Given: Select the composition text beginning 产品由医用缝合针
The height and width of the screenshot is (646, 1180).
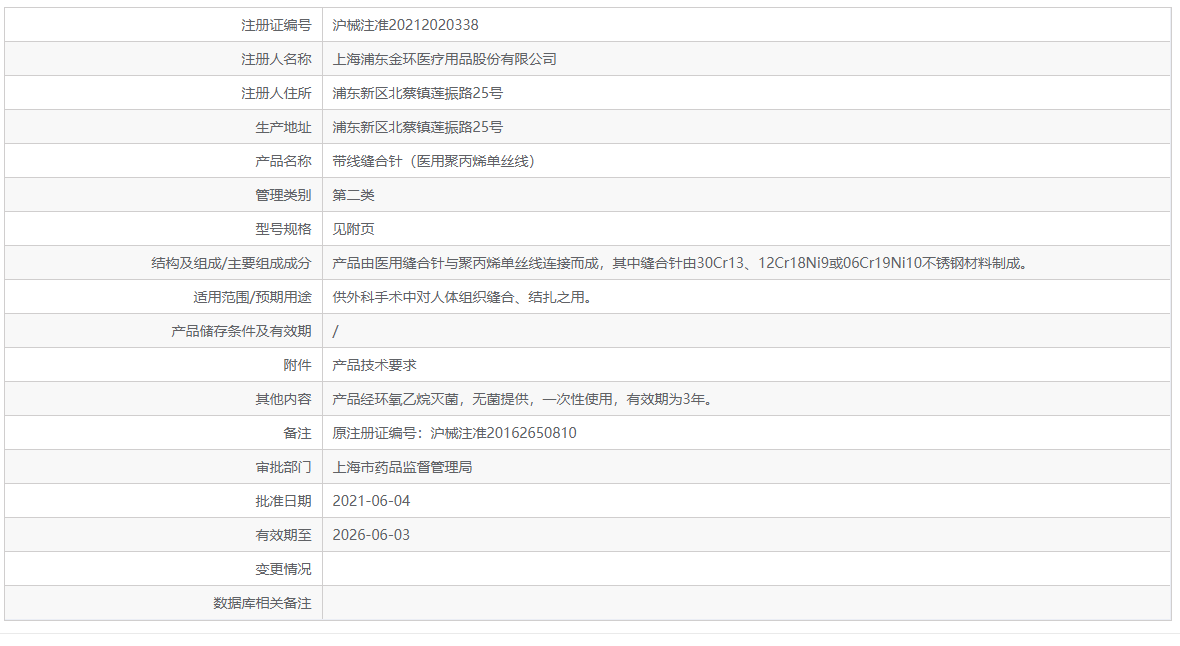Looking at the screenshot, I should [x=680, y=263].
